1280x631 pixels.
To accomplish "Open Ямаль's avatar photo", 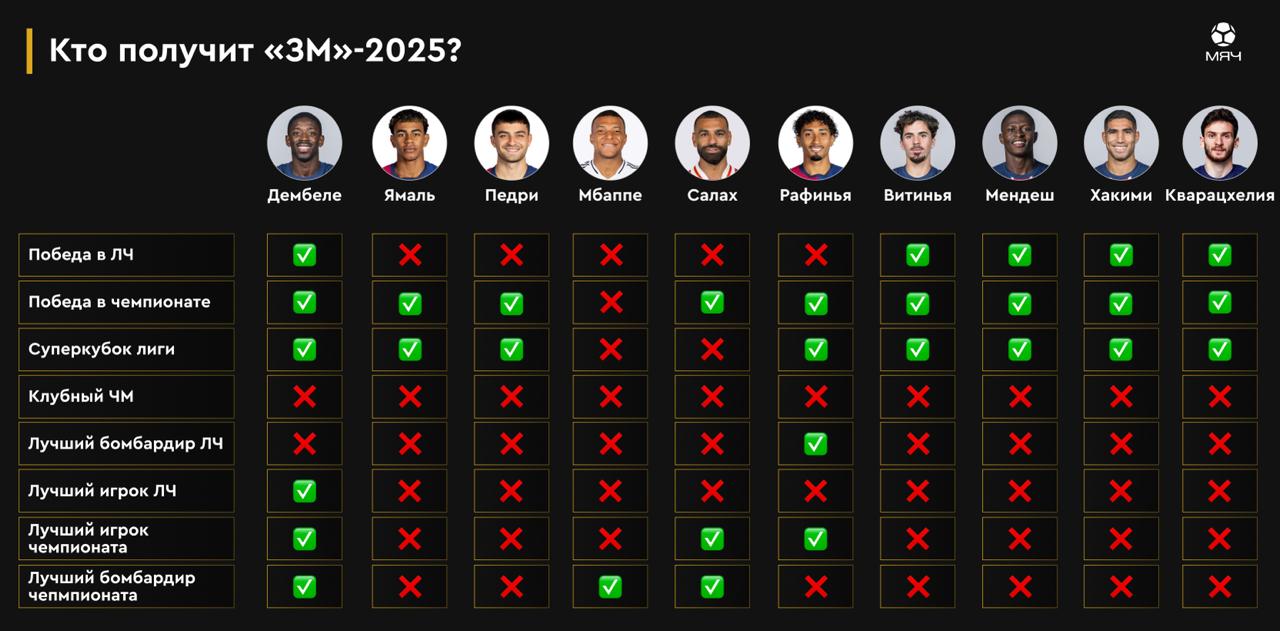I will [409, 143].
